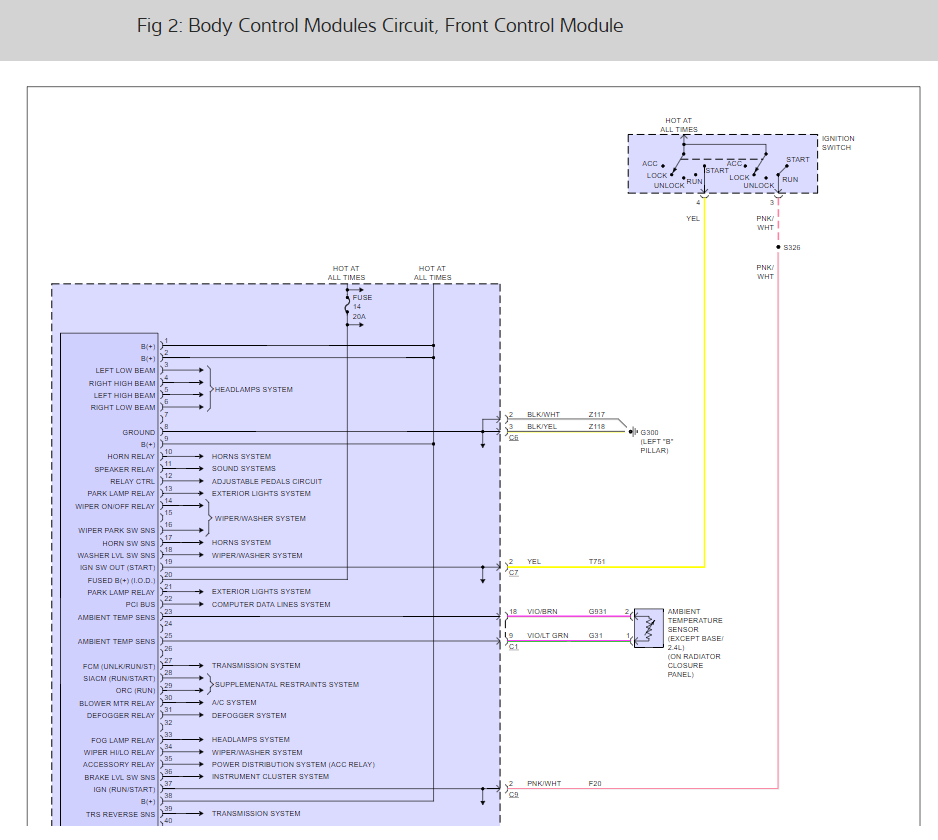Click the FUSE 14 20A label
The image size is (938, 840).
coord(362,307)
